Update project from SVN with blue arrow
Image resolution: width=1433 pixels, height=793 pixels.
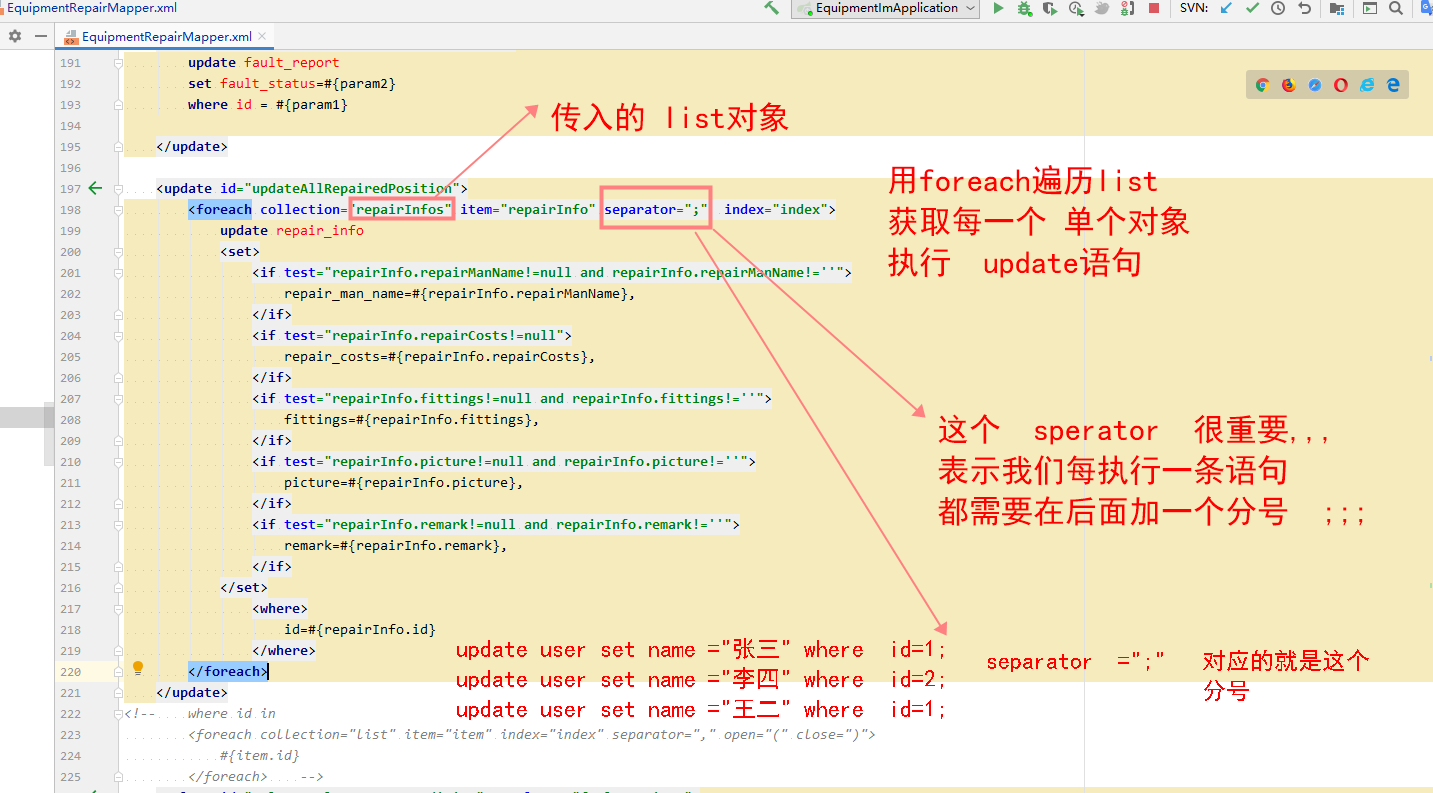[1225, 8]
